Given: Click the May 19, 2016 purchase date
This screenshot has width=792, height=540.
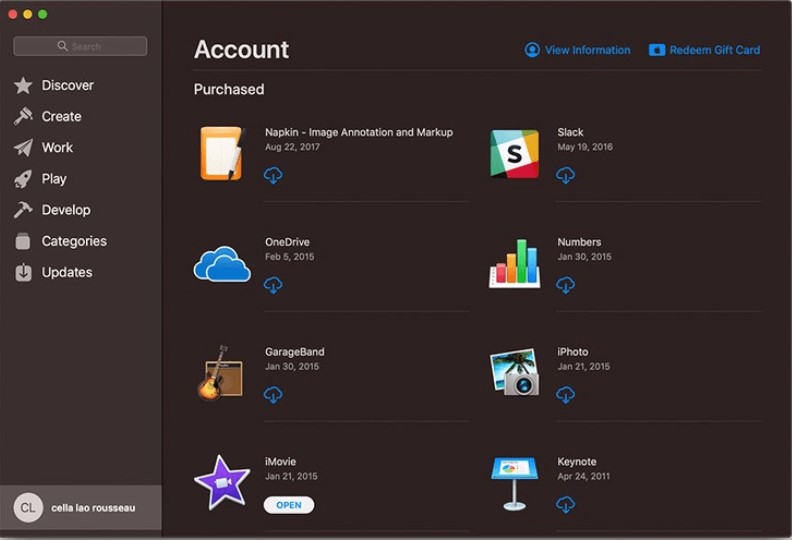Looking at the screenshot, I should 585,147.
